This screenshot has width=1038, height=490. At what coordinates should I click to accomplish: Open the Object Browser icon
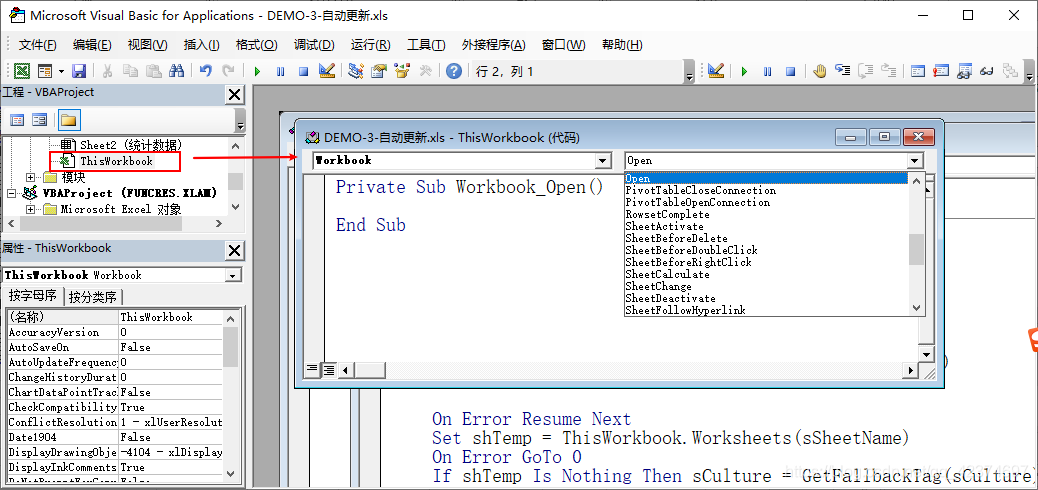[402, 72]
